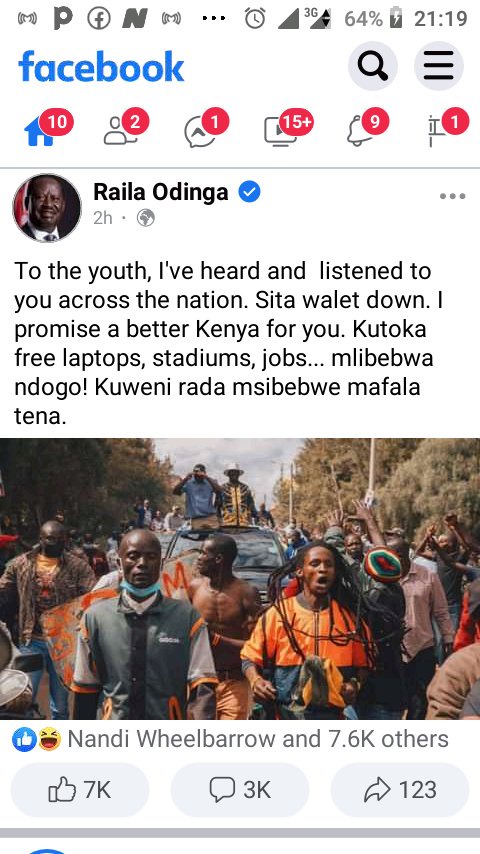The width and height of the screenshot is (480, 854).
Task: Share the post via 123 button
Action: (x=400, y=790)
